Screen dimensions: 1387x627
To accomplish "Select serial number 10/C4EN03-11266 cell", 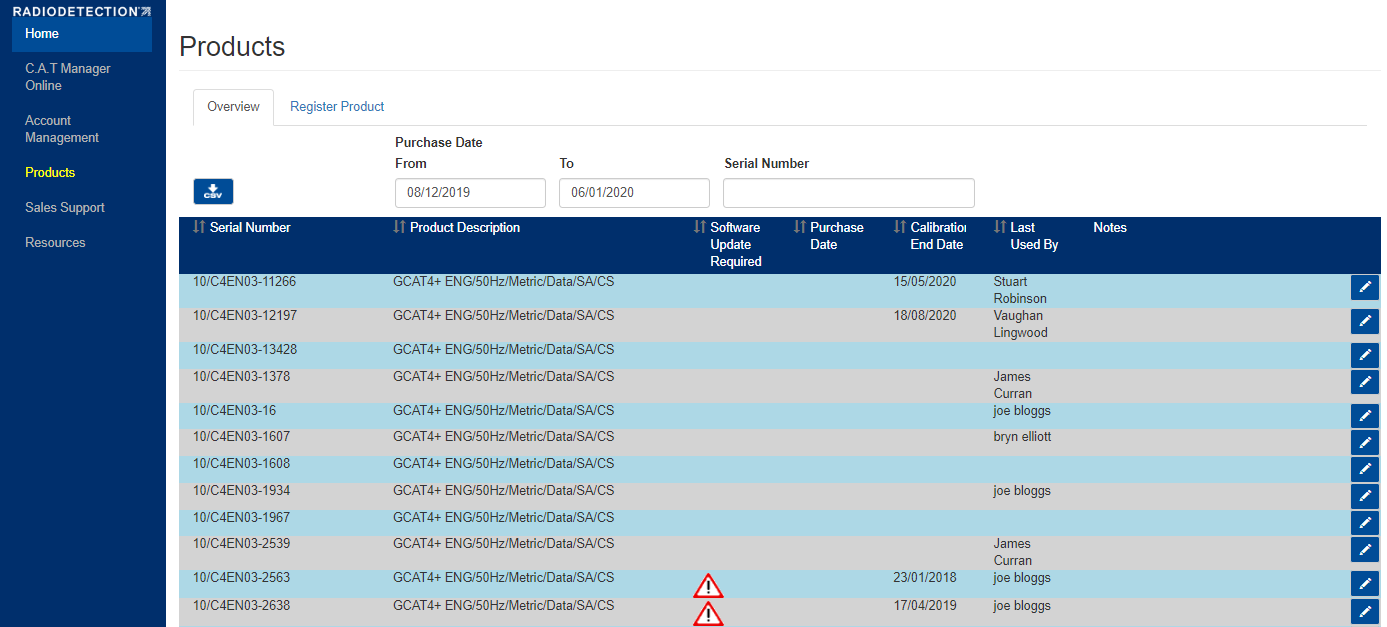I will [x=244, y=282].
